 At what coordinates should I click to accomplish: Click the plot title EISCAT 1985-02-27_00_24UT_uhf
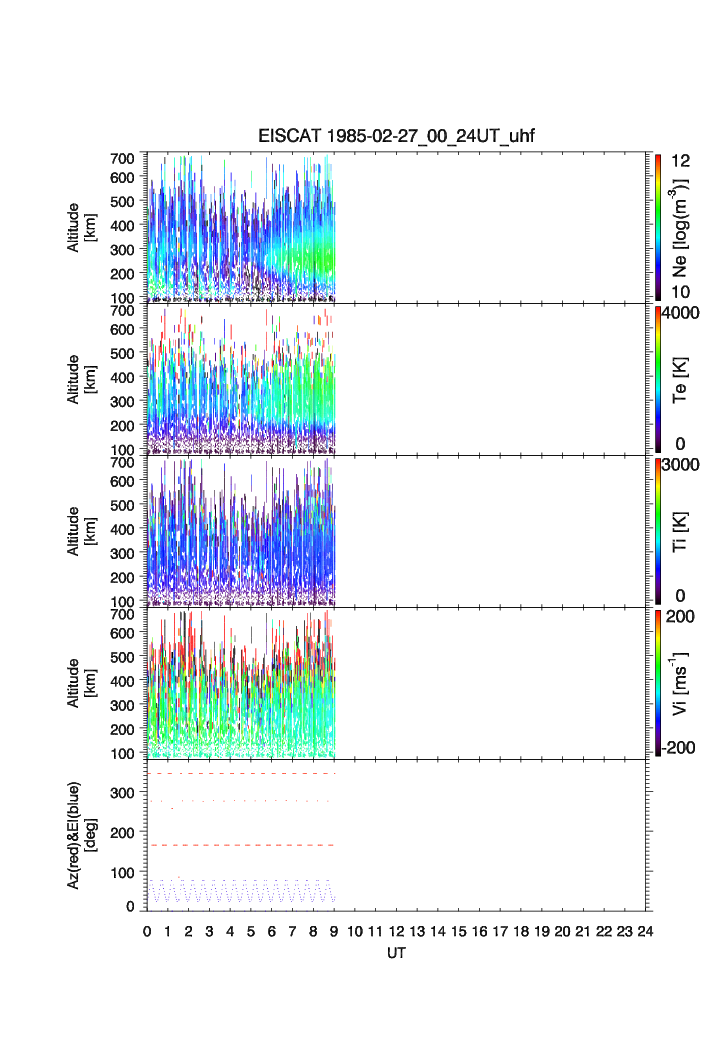pyautogui.click(x=397, y=137)
